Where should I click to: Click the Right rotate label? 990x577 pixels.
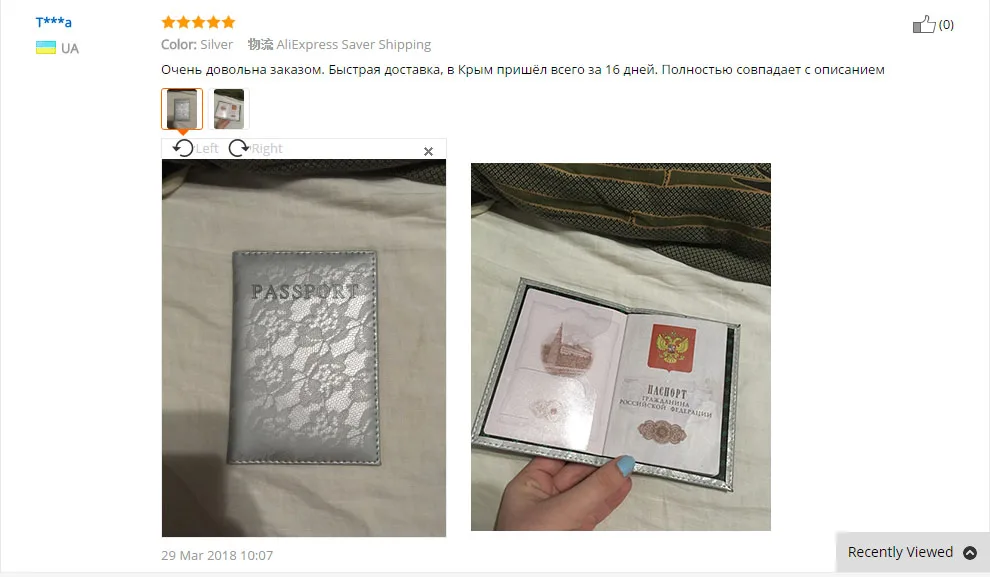(x=266, y=148)
